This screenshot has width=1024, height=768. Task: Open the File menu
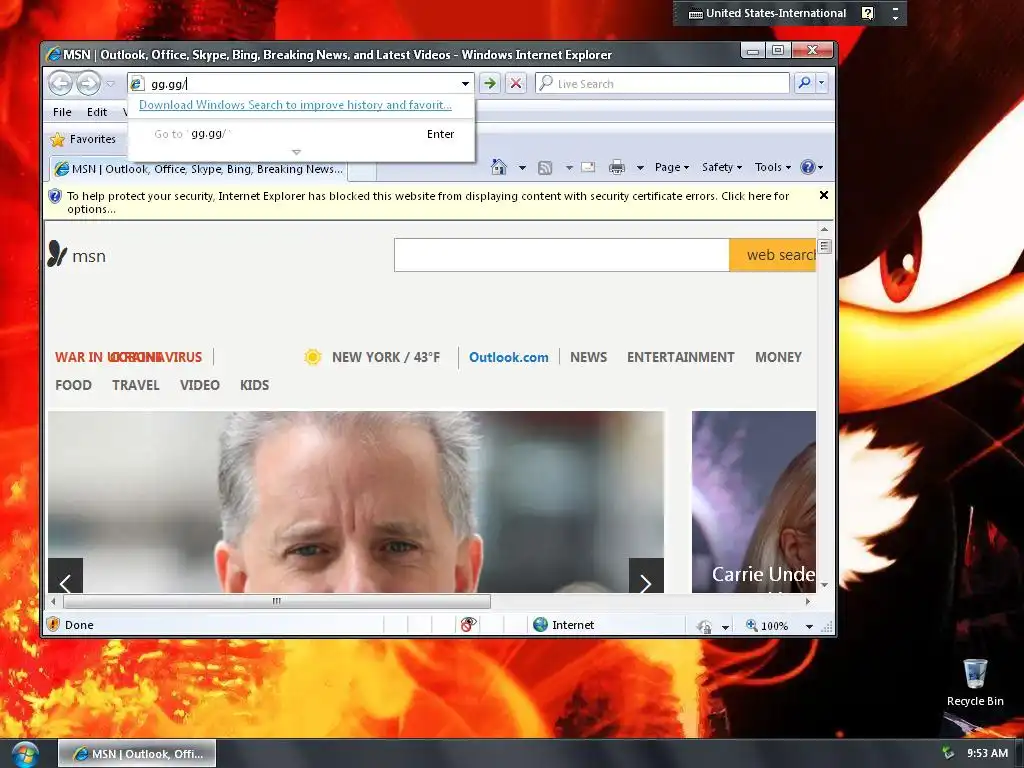[62, 112]
